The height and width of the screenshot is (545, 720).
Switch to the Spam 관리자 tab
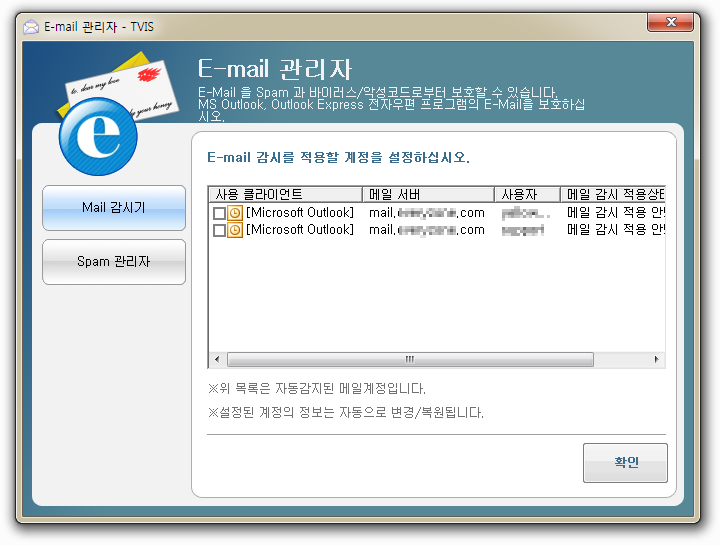[x=114, y=262]
